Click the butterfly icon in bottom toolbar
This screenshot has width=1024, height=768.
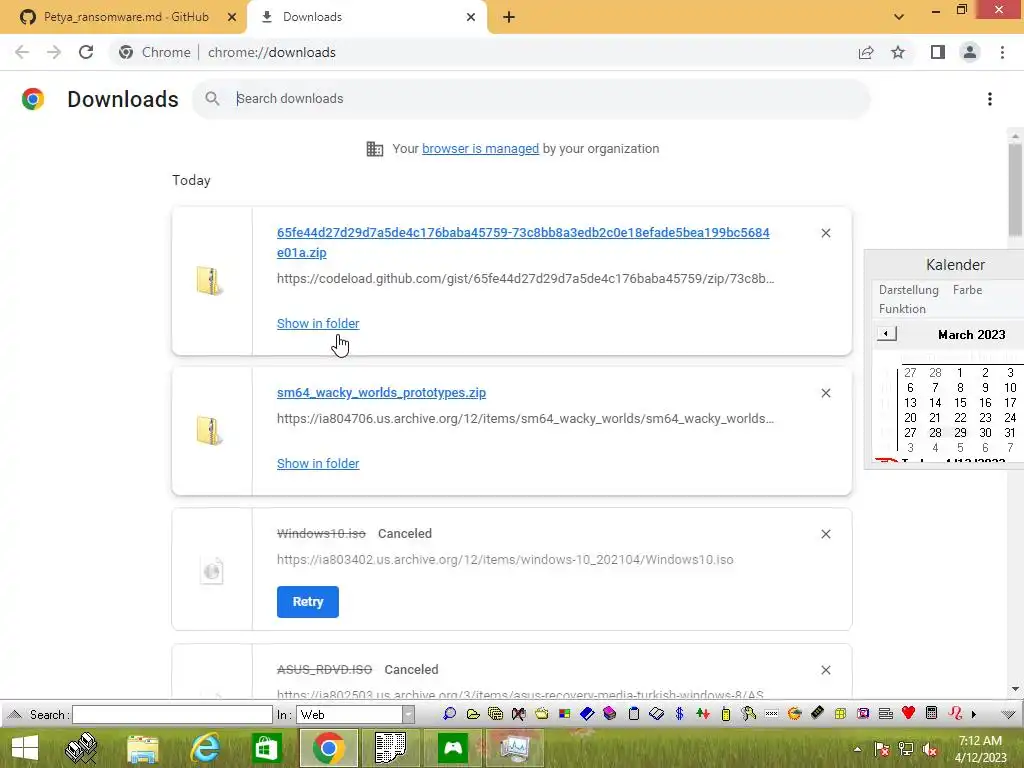[519, 714]
